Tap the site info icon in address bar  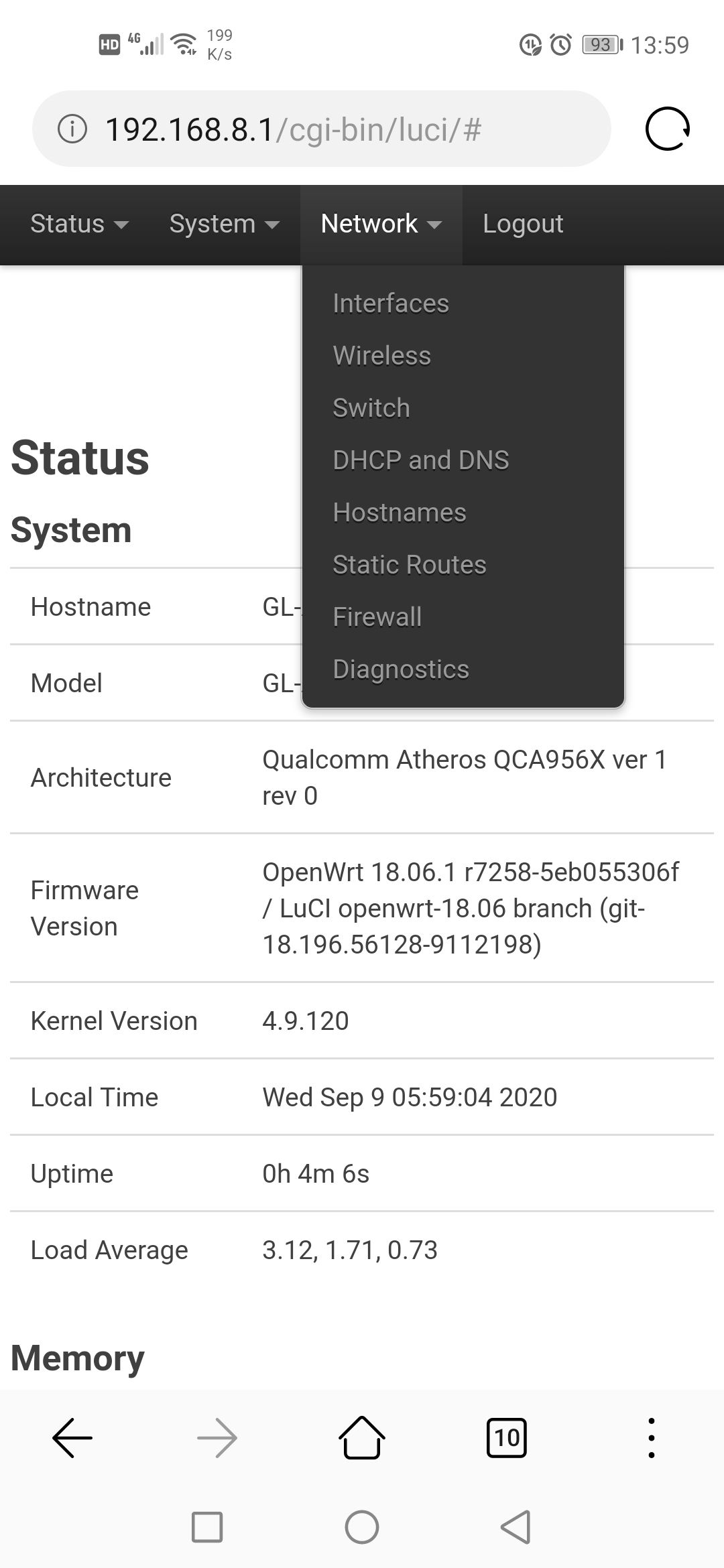[72, 129]
